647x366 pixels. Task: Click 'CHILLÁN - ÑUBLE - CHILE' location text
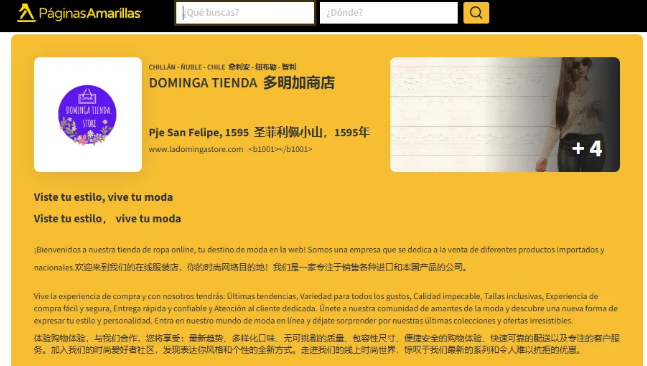click(x=187, y=67)
